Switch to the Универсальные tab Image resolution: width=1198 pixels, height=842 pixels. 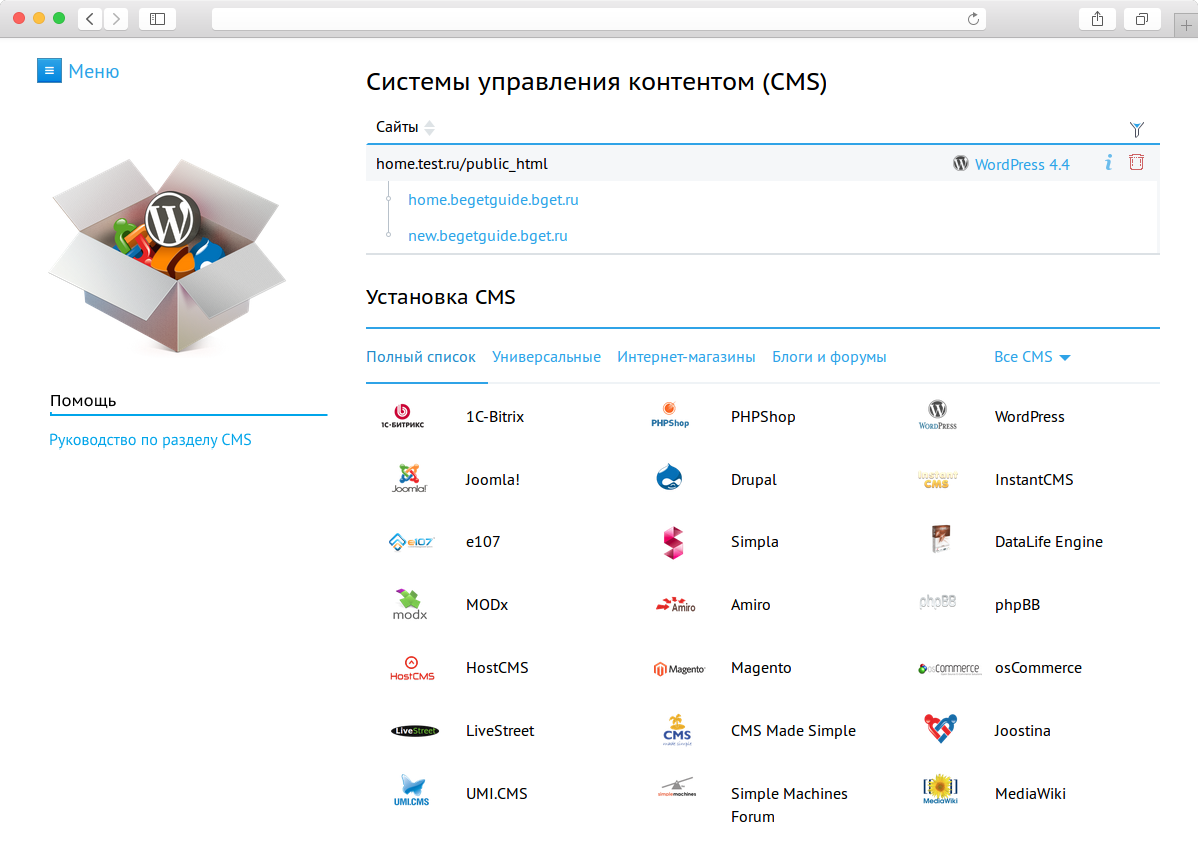pos(546,357)
